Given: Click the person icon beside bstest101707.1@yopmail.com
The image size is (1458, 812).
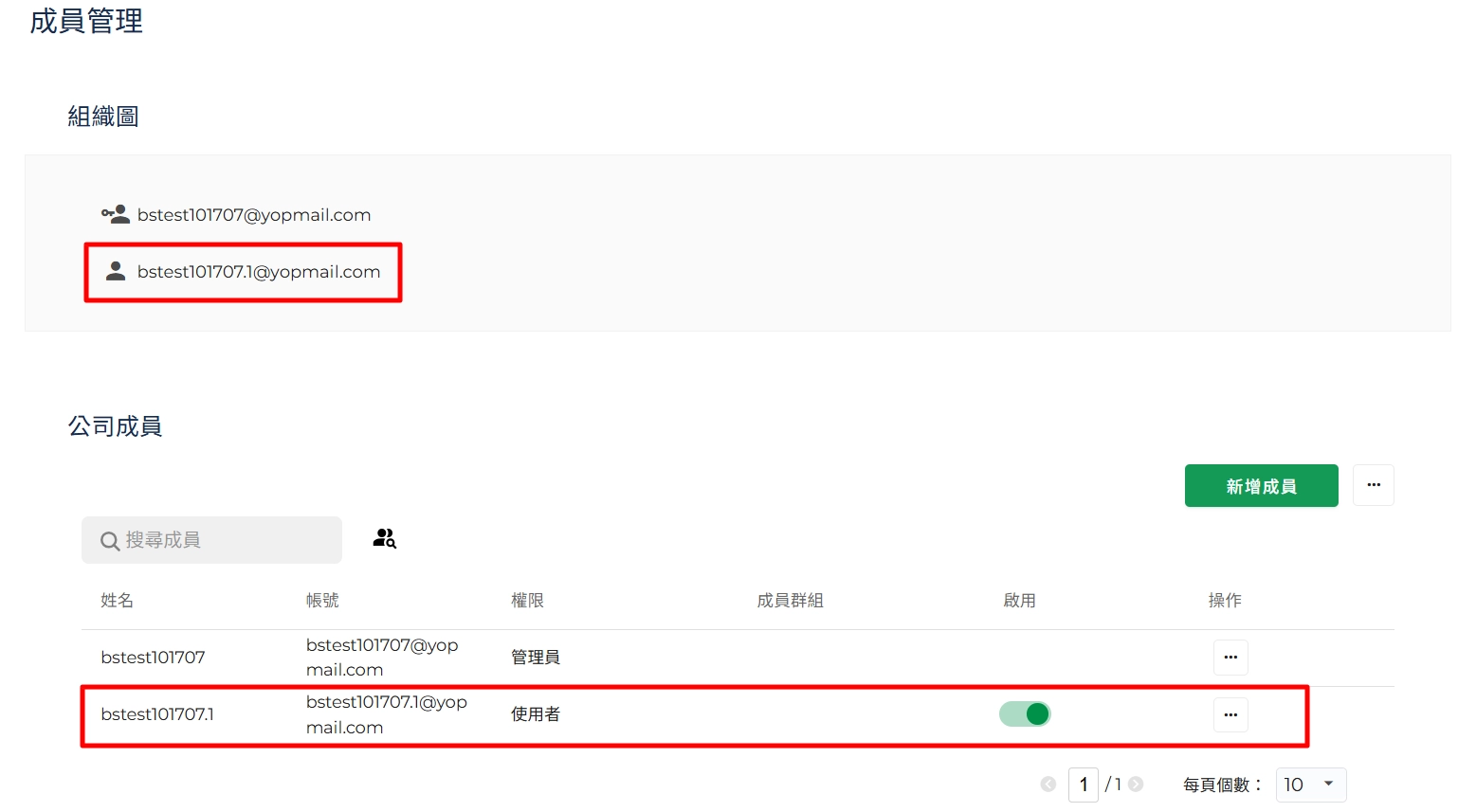Looking at the screenshot, I should pos(116,272).
